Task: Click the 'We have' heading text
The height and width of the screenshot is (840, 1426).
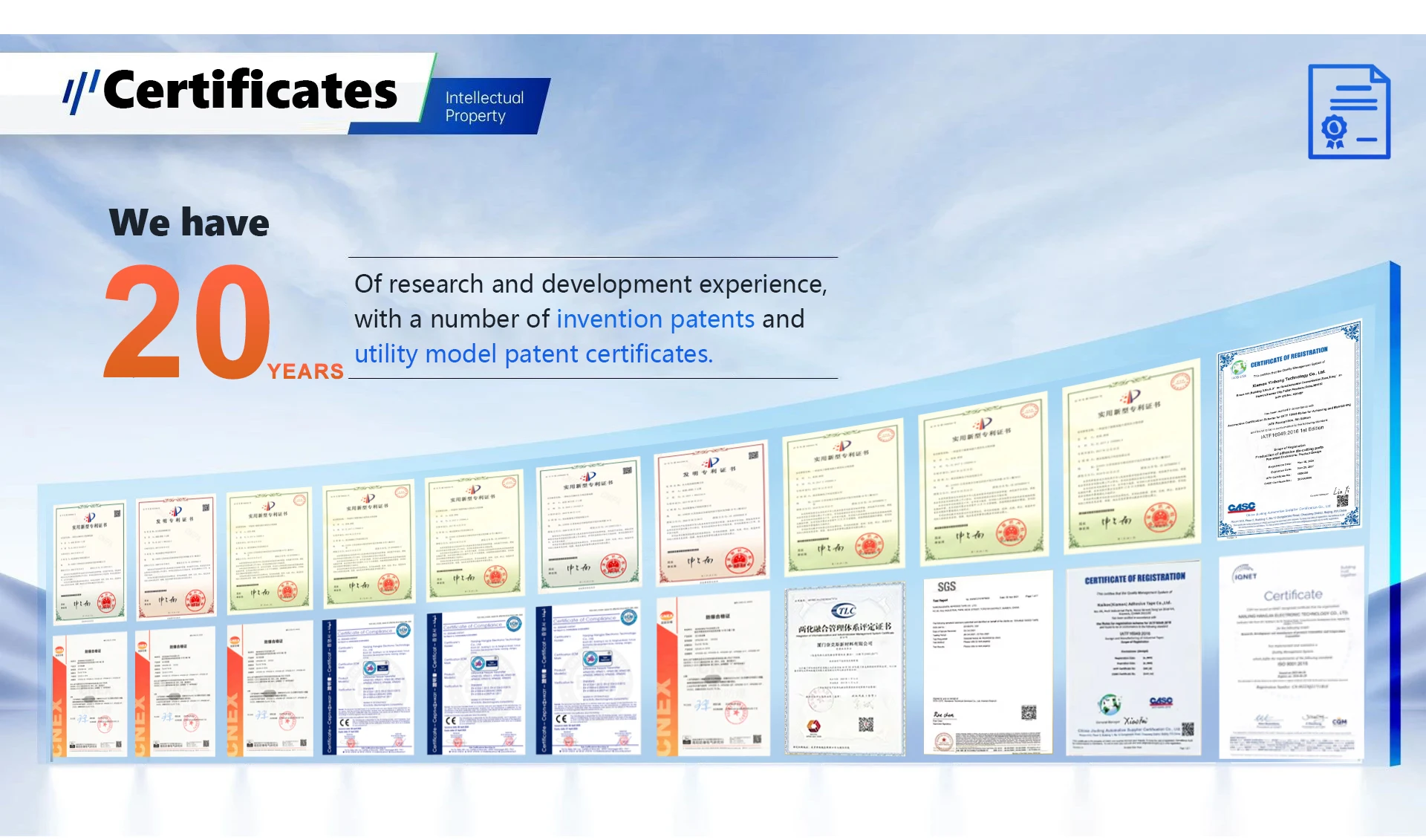Action: tap(189, 223)
